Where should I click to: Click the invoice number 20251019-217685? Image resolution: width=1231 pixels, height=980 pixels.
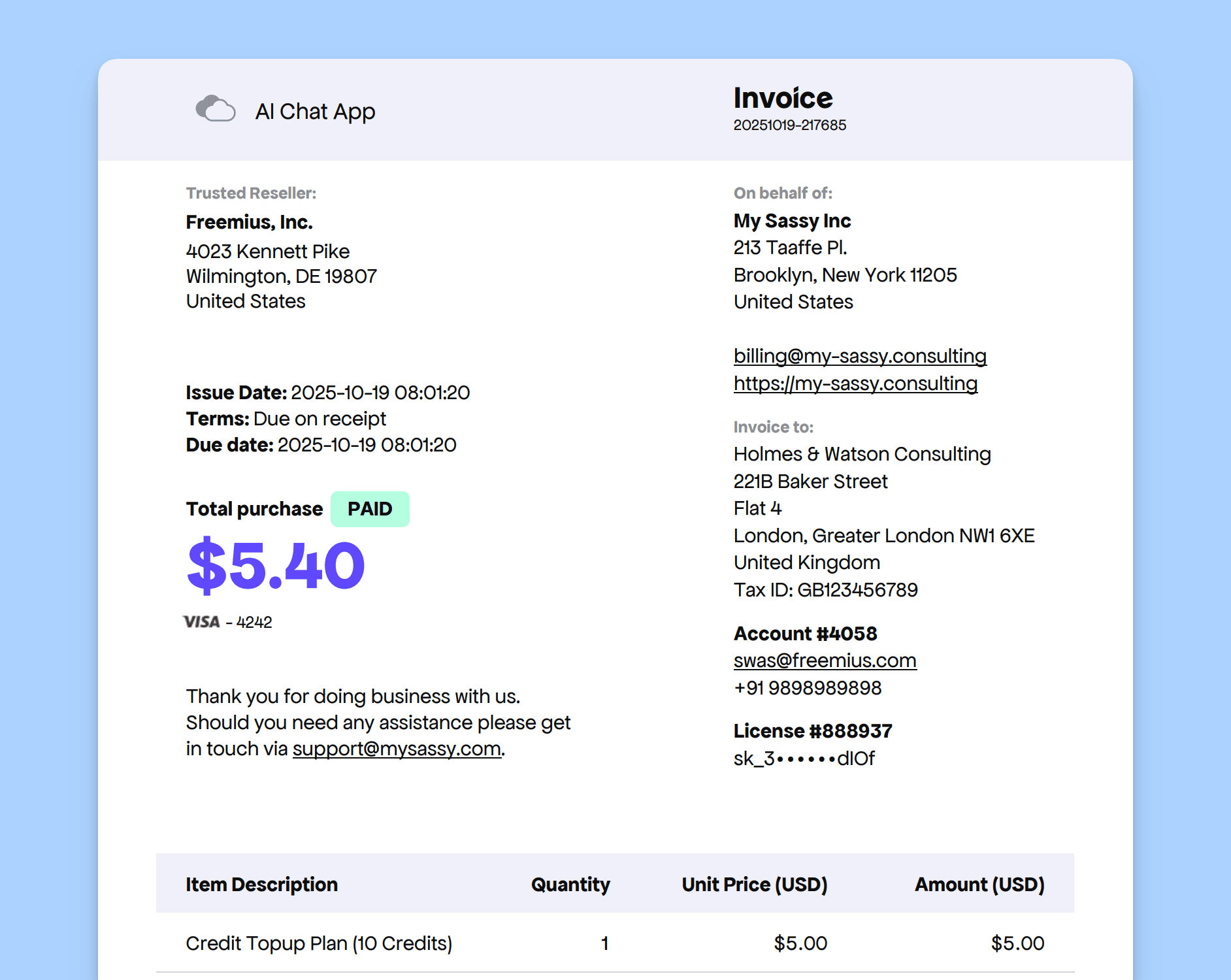(789, 125)
